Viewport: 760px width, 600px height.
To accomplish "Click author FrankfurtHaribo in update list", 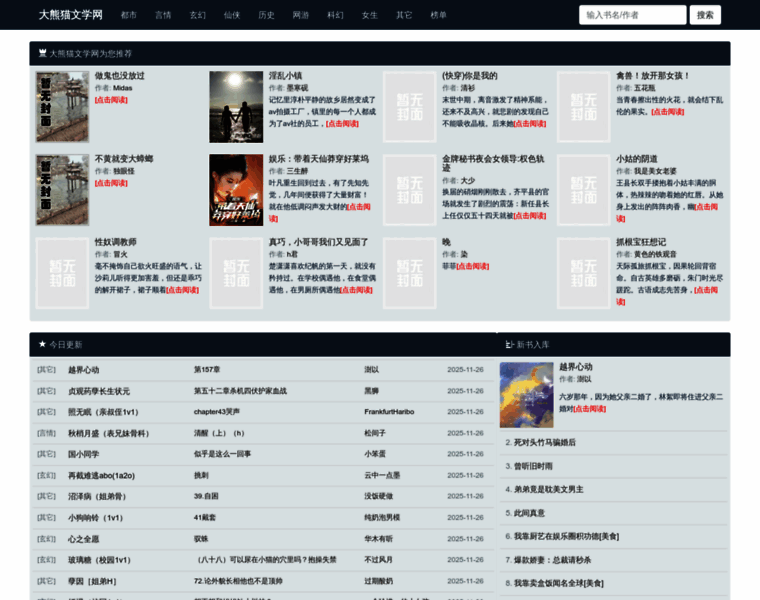I will pyautogui.click(x=389, y=411).
